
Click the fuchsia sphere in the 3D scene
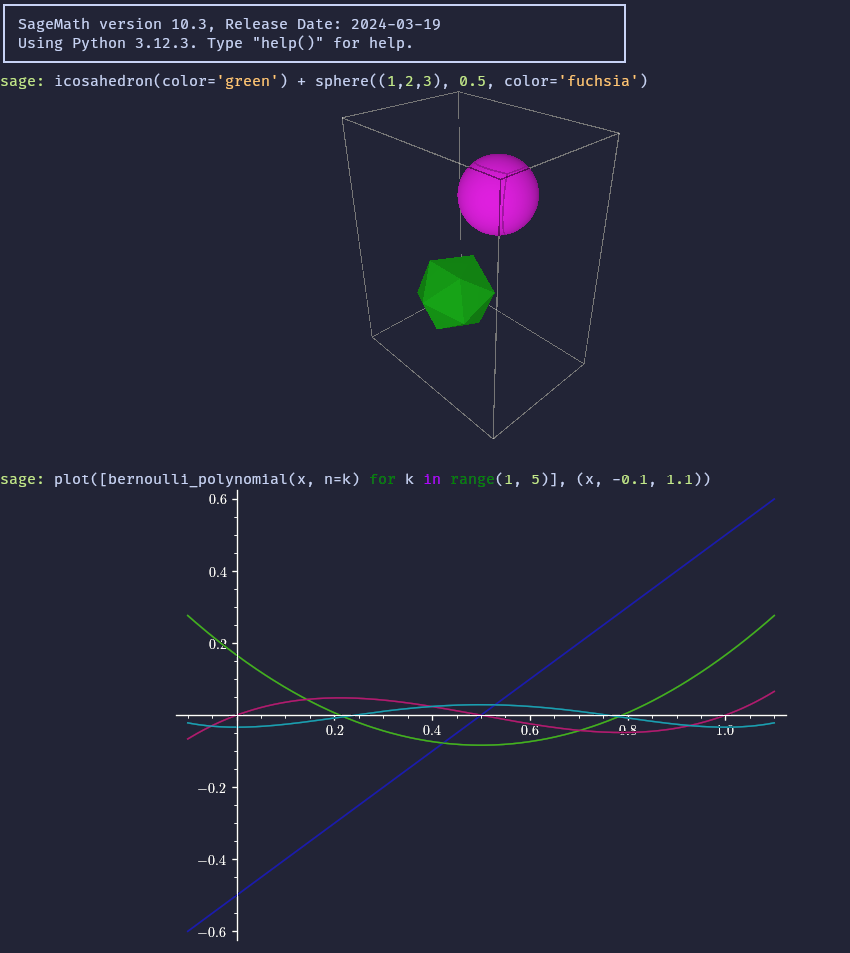pos(498,194)
